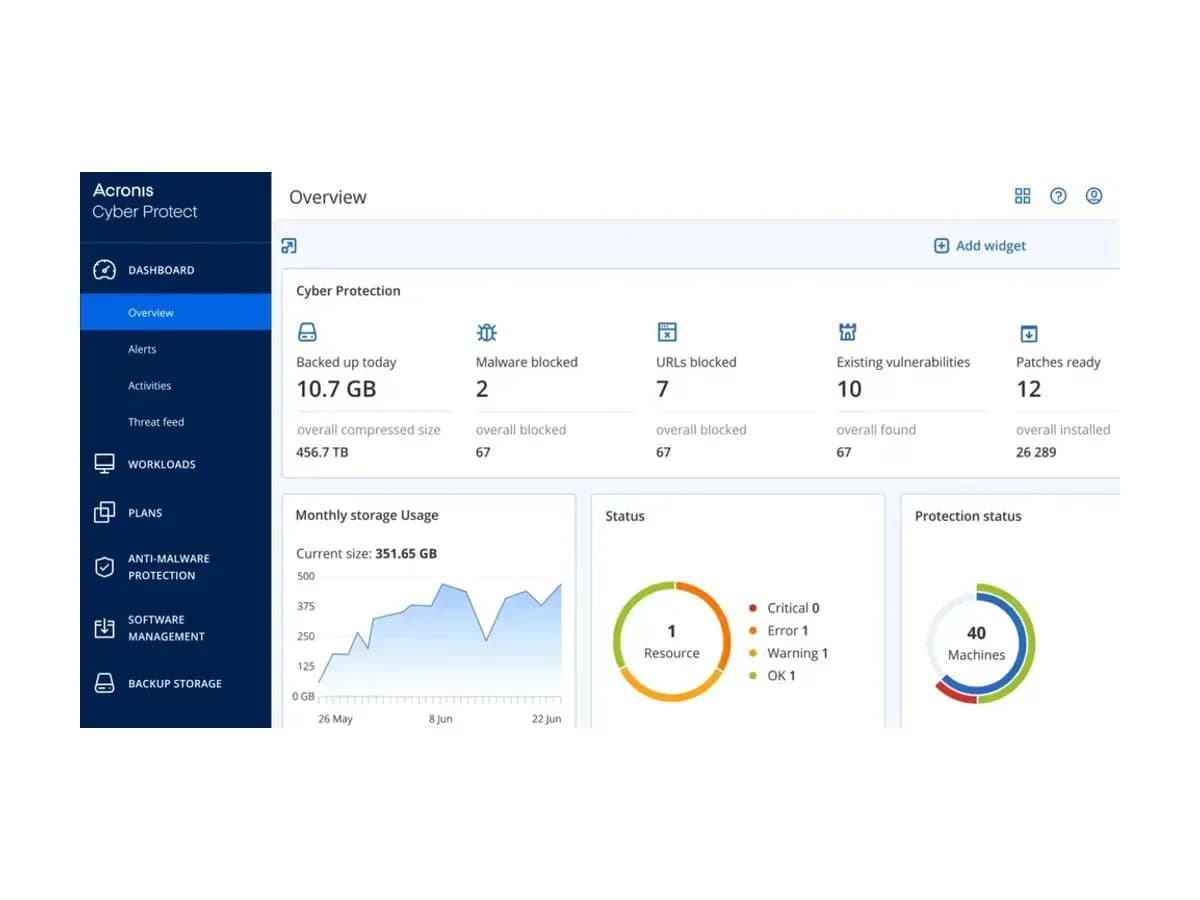
Task: Click the Malware blocked bug icon
Action: tap(487, 332)
